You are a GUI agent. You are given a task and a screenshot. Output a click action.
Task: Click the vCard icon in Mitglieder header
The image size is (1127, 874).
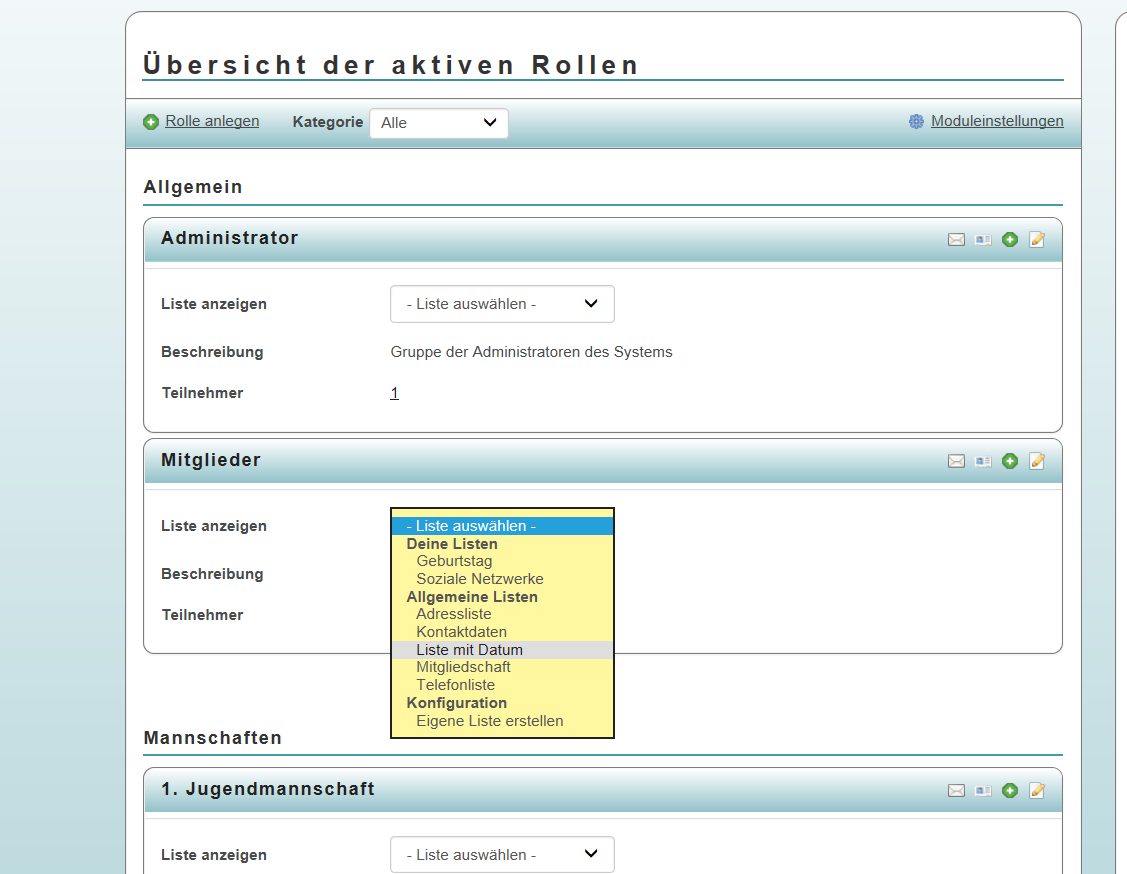click(983, 461)
